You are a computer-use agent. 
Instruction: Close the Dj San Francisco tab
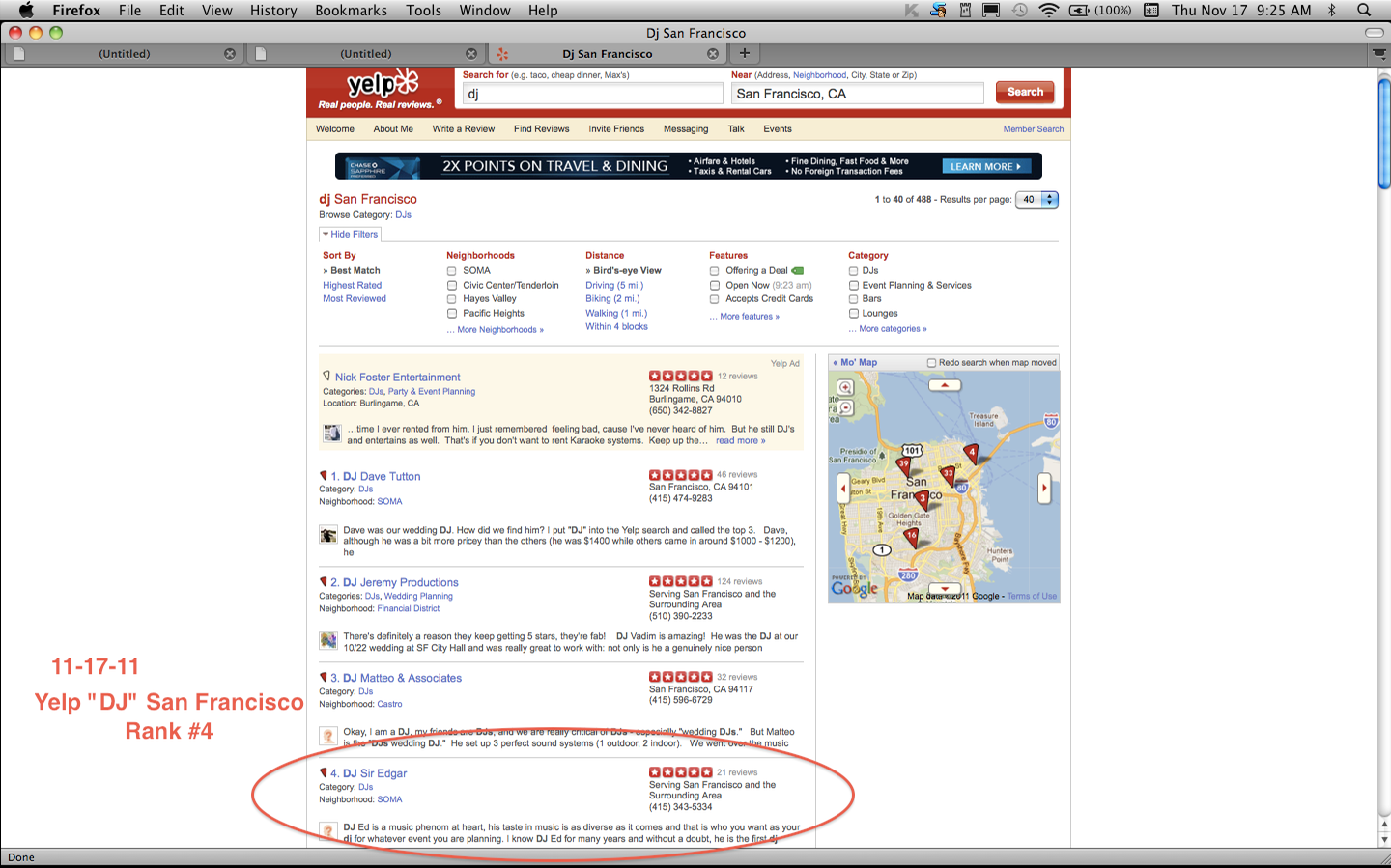point(713,54)
